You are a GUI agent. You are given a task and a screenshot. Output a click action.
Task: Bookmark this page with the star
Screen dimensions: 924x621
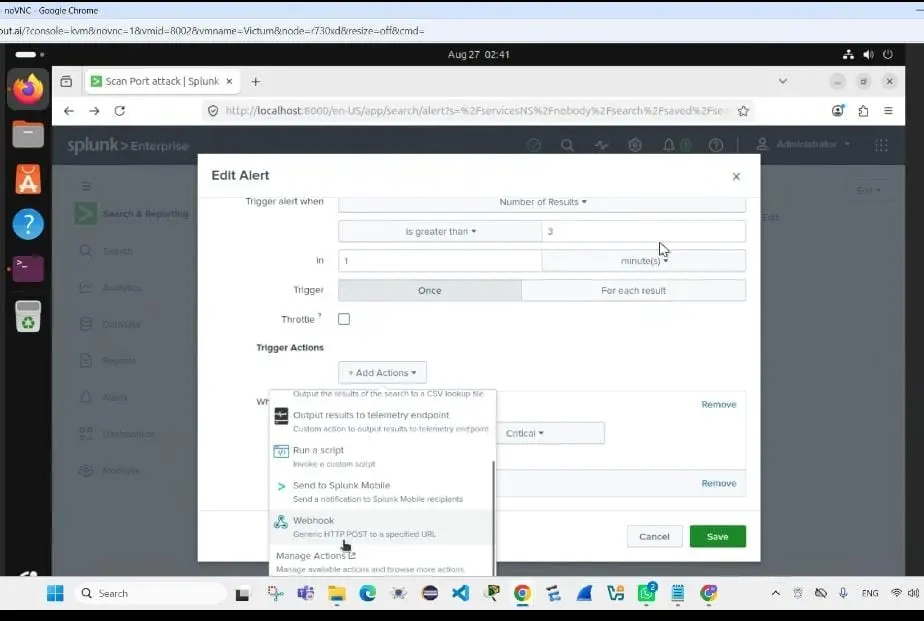(x=743, y=111)
